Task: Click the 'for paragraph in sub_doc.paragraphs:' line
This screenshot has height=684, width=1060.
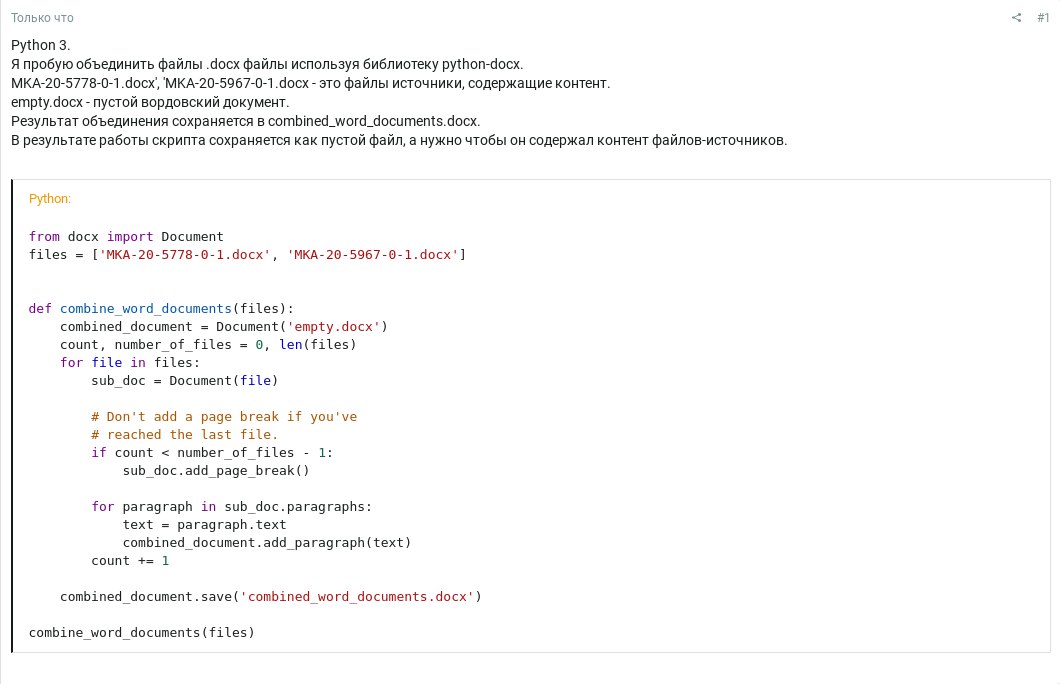Action: 232,507
